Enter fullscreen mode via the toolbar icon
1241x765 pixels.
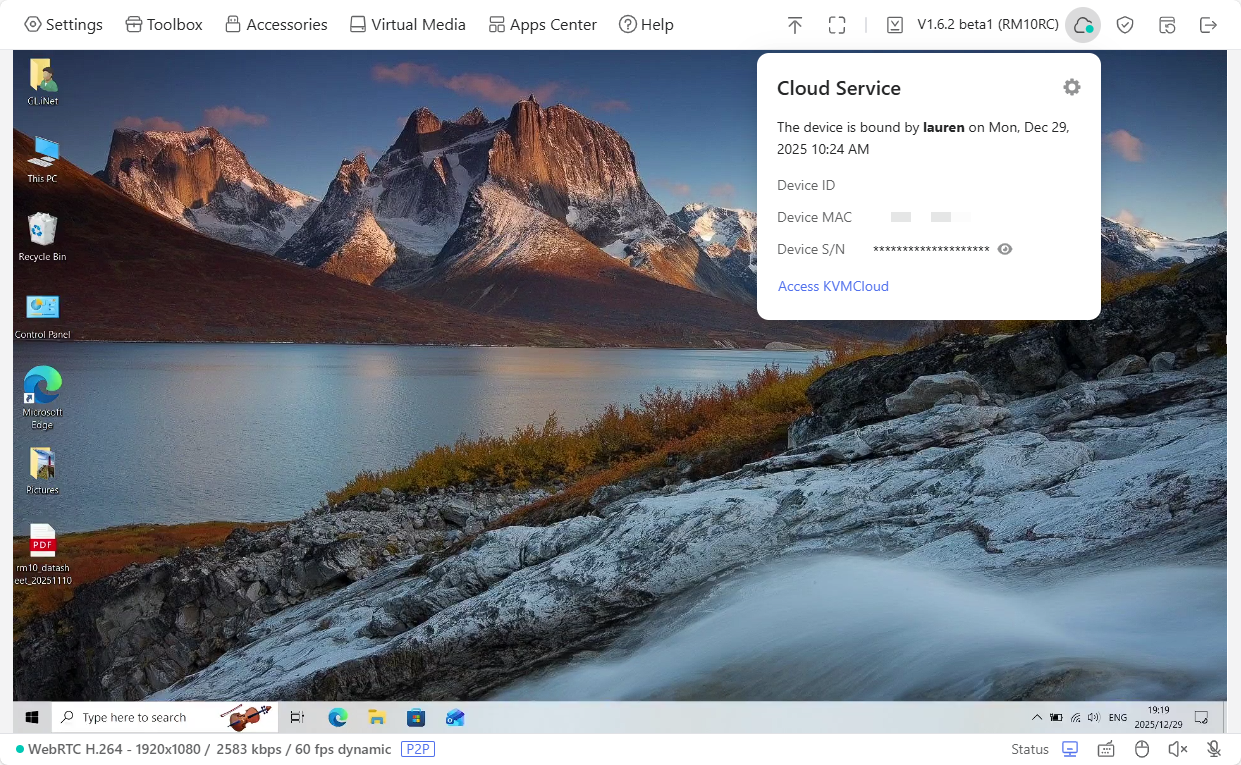point(837,25)
